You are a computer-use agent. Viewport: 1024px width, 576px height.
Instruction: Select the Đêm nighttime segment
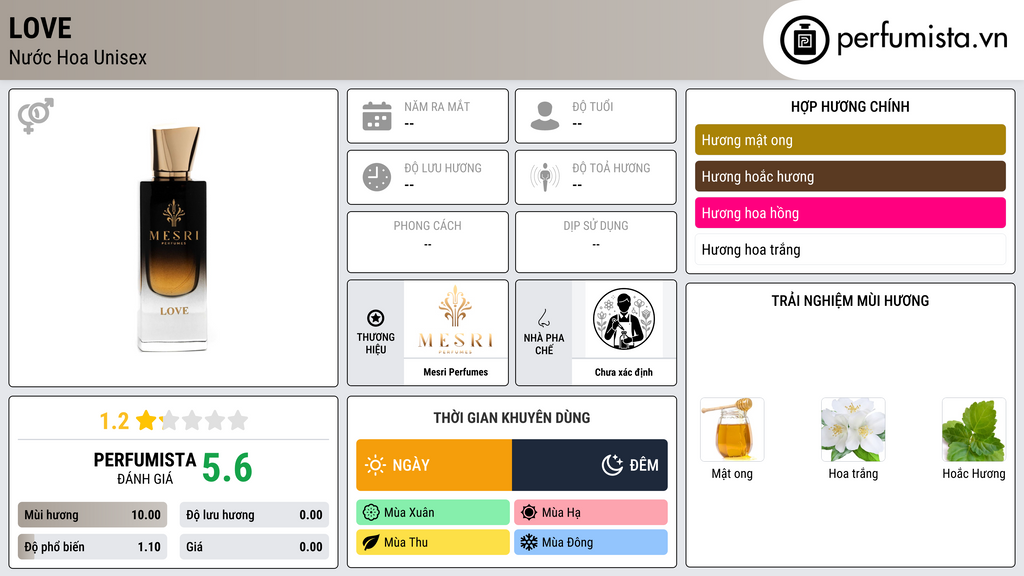point(590,465)
